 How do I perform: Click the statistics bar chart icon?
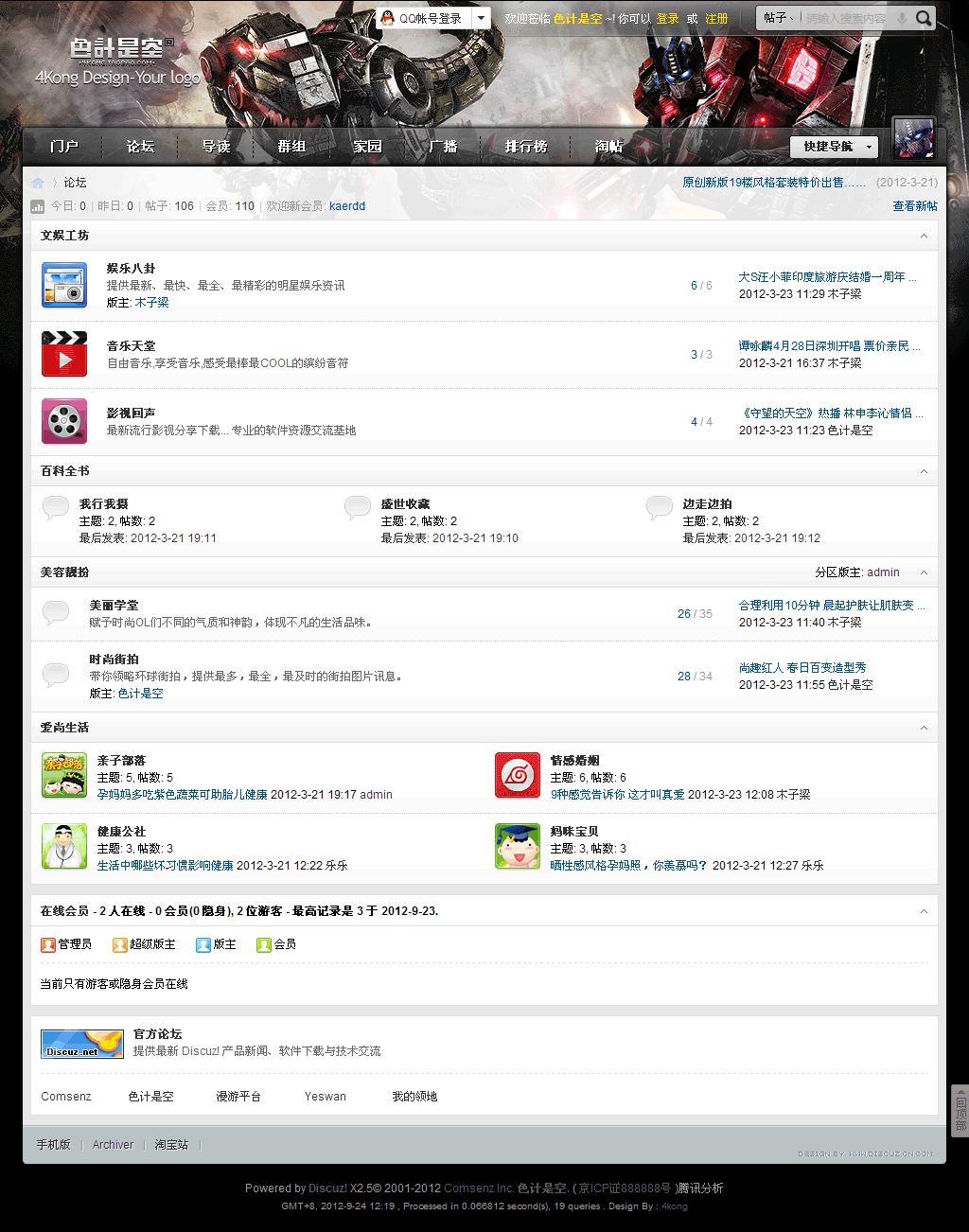point(38,206)
